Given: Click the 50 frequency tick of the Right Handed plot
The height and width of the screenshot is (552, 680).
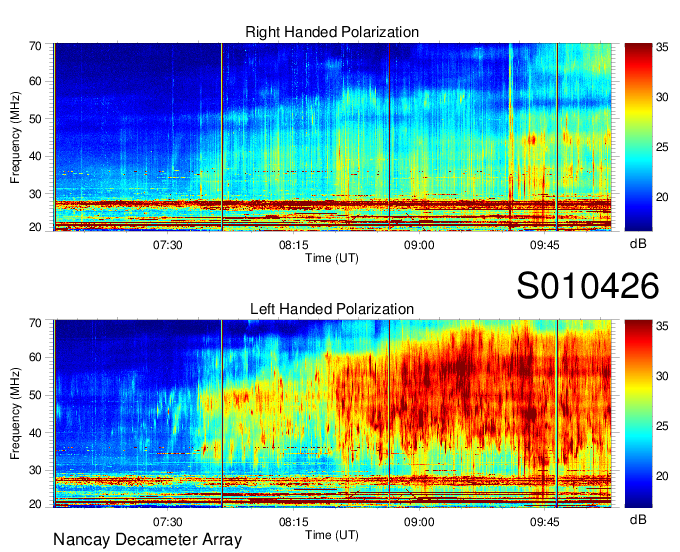Looking at the screenshot, I should 35,119.
